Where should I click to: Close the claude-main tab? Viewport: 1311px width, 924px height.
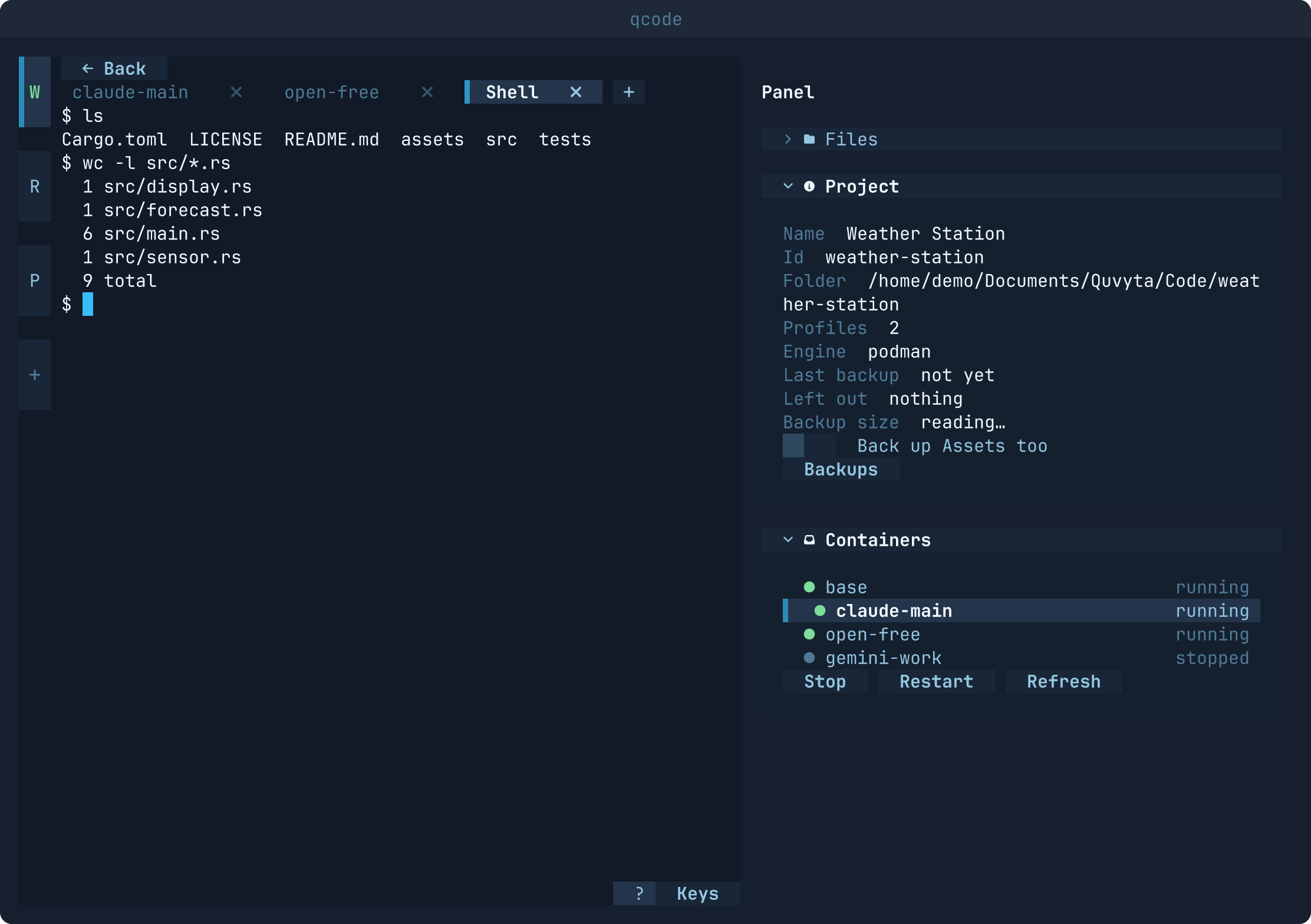click(236, 92)
